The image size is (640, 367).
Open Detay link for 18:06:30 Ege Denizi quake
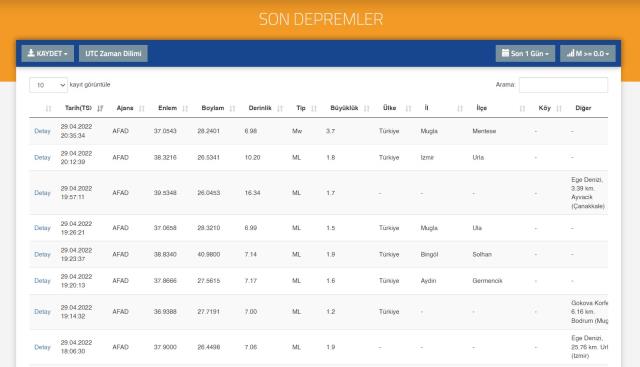tap(42, 347)
